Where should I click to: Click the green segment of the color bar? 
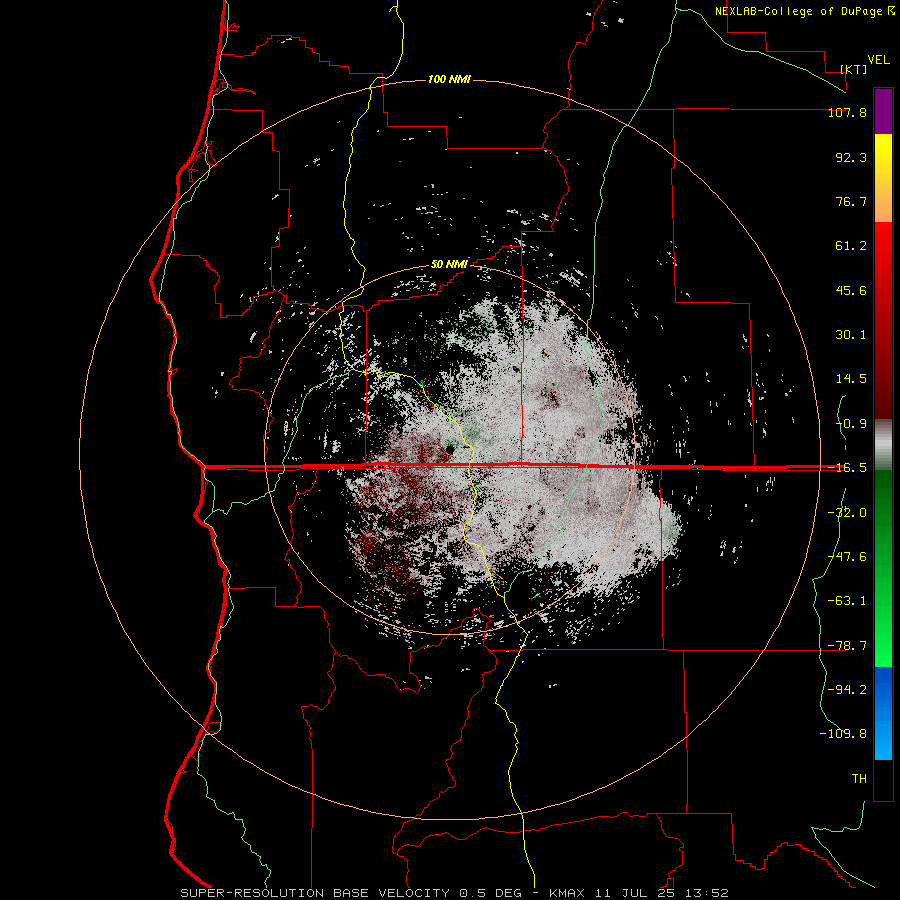[x=883, y=568]
